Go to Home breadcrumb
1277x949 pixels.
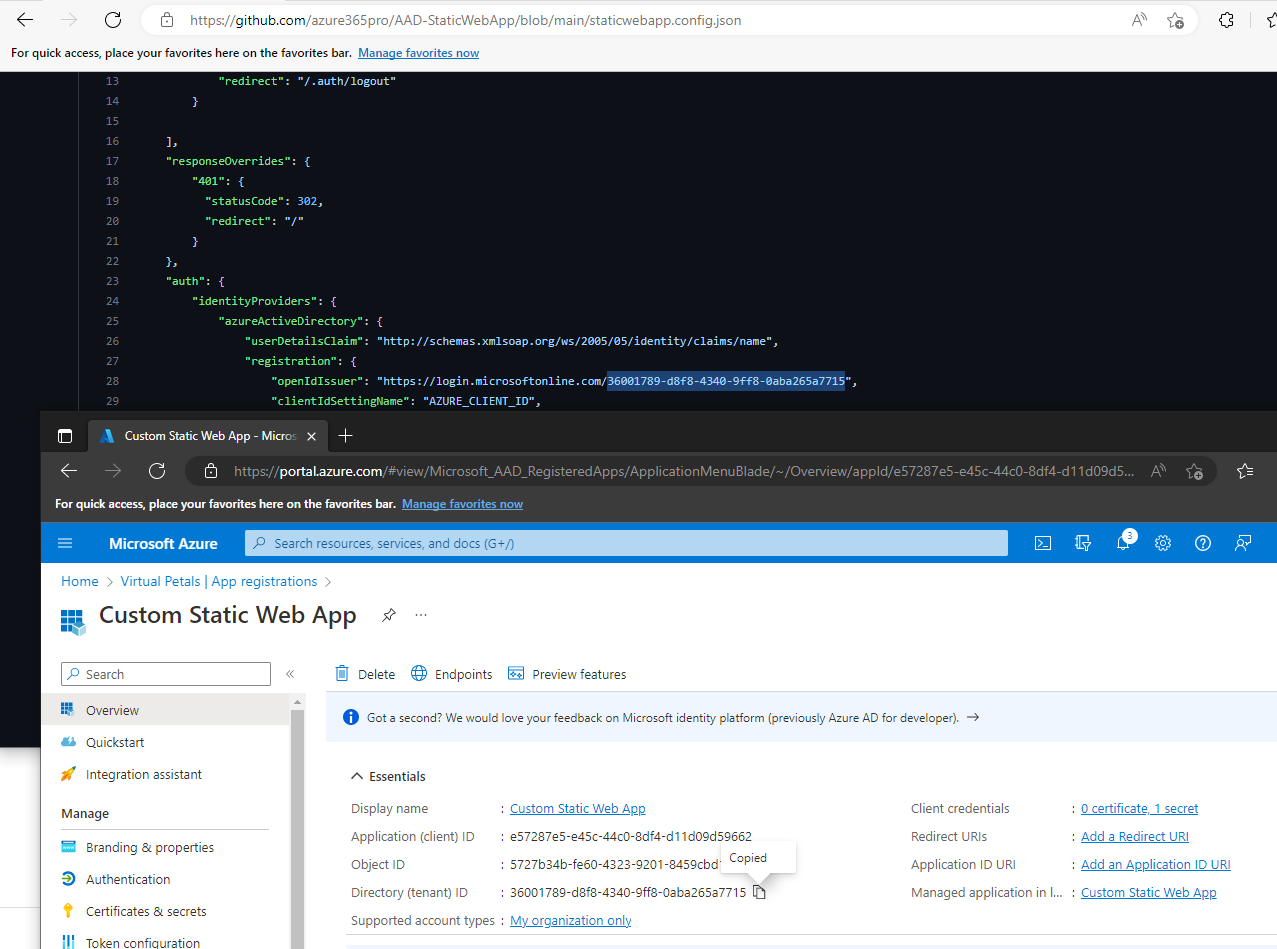[80, 581]
